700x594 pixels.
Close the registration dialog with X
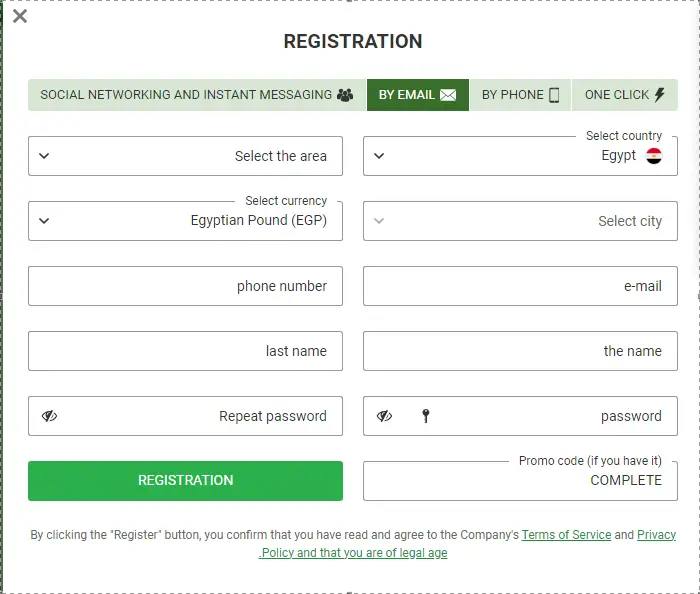(x=20, y=16)
